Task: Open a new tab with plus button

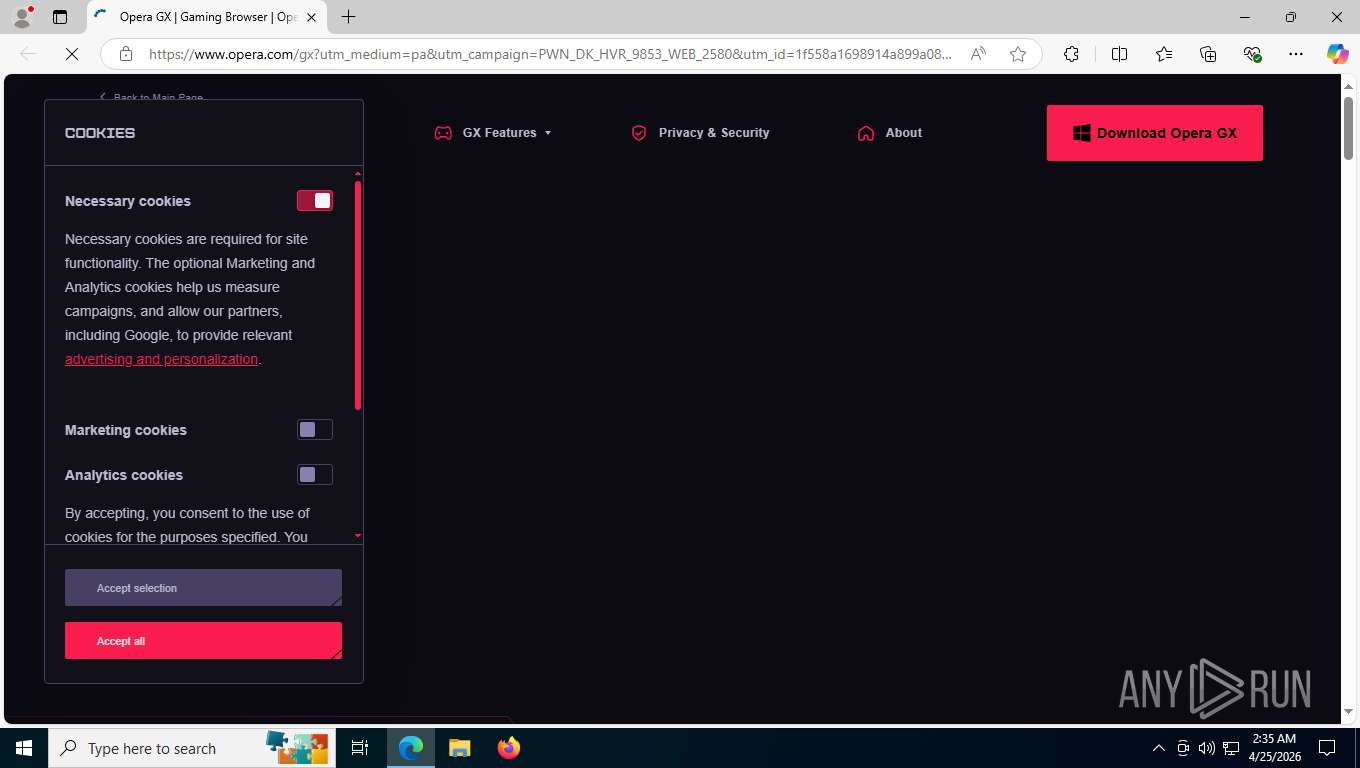Action: [348, 17]
